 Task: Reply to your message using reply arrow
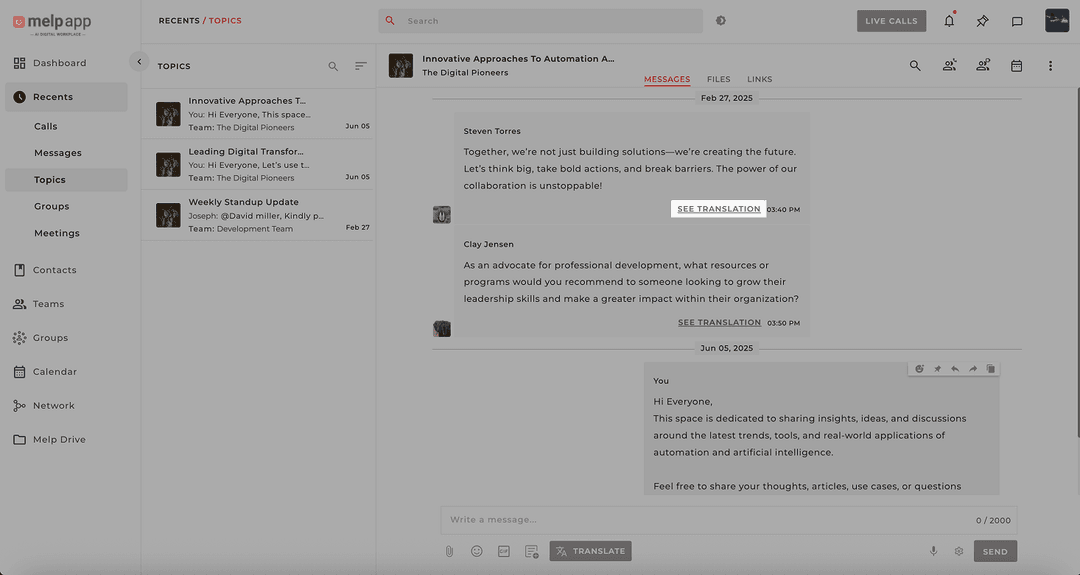pyautogui.click(x=955, y=369)
